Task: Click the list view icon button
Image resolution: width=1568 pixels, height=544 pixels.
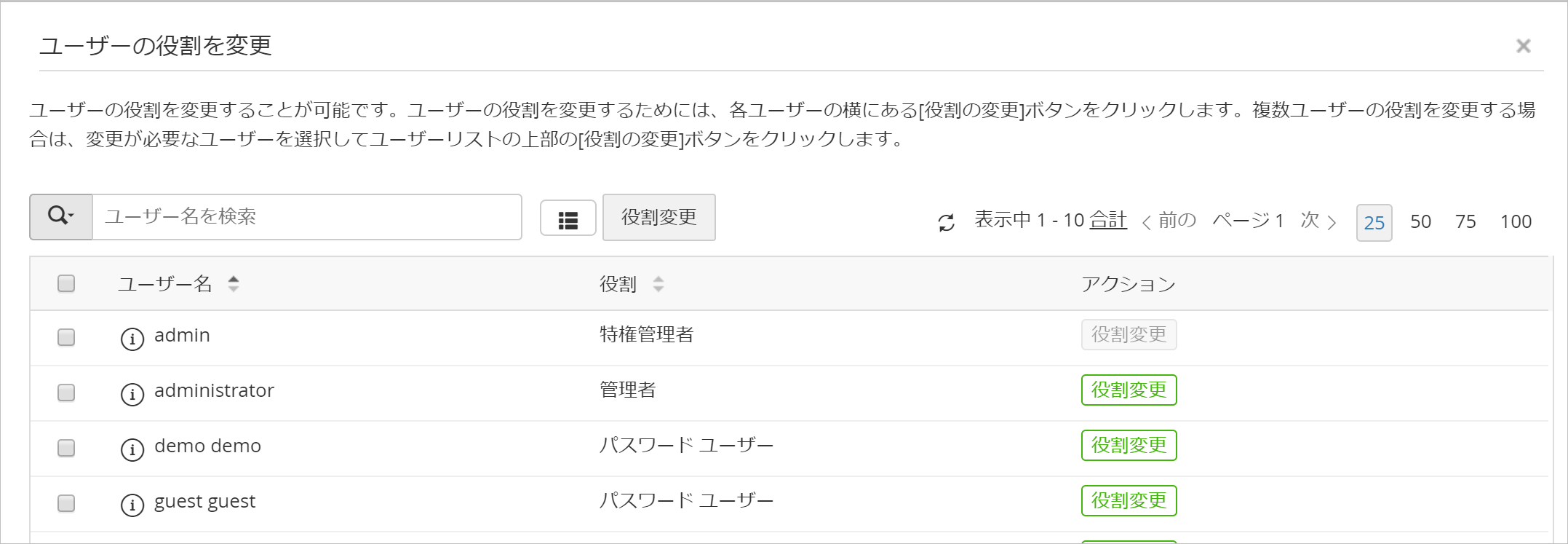Action: pos(568,219)
